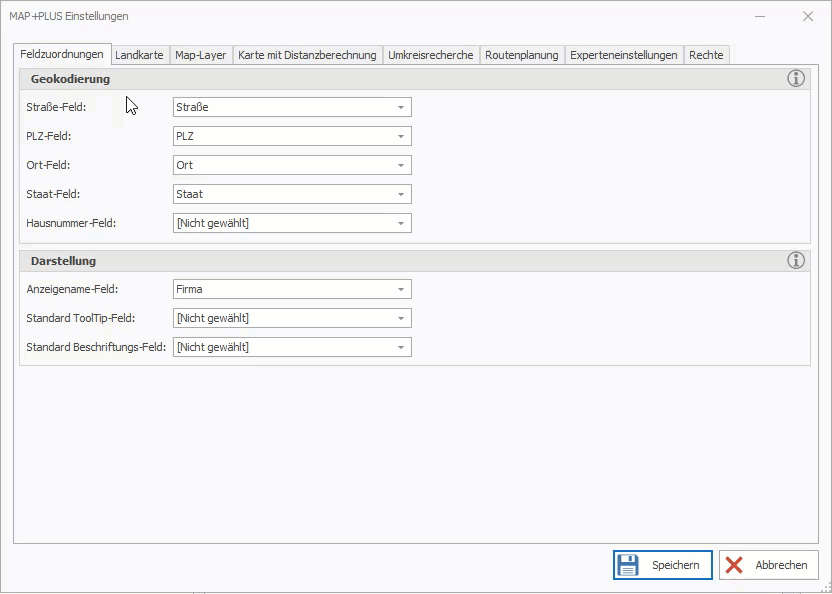Go to the Umkreisrecherche tab
Image resolution: width=832 pixels, height=594 pixels.
tap(430, 55)
